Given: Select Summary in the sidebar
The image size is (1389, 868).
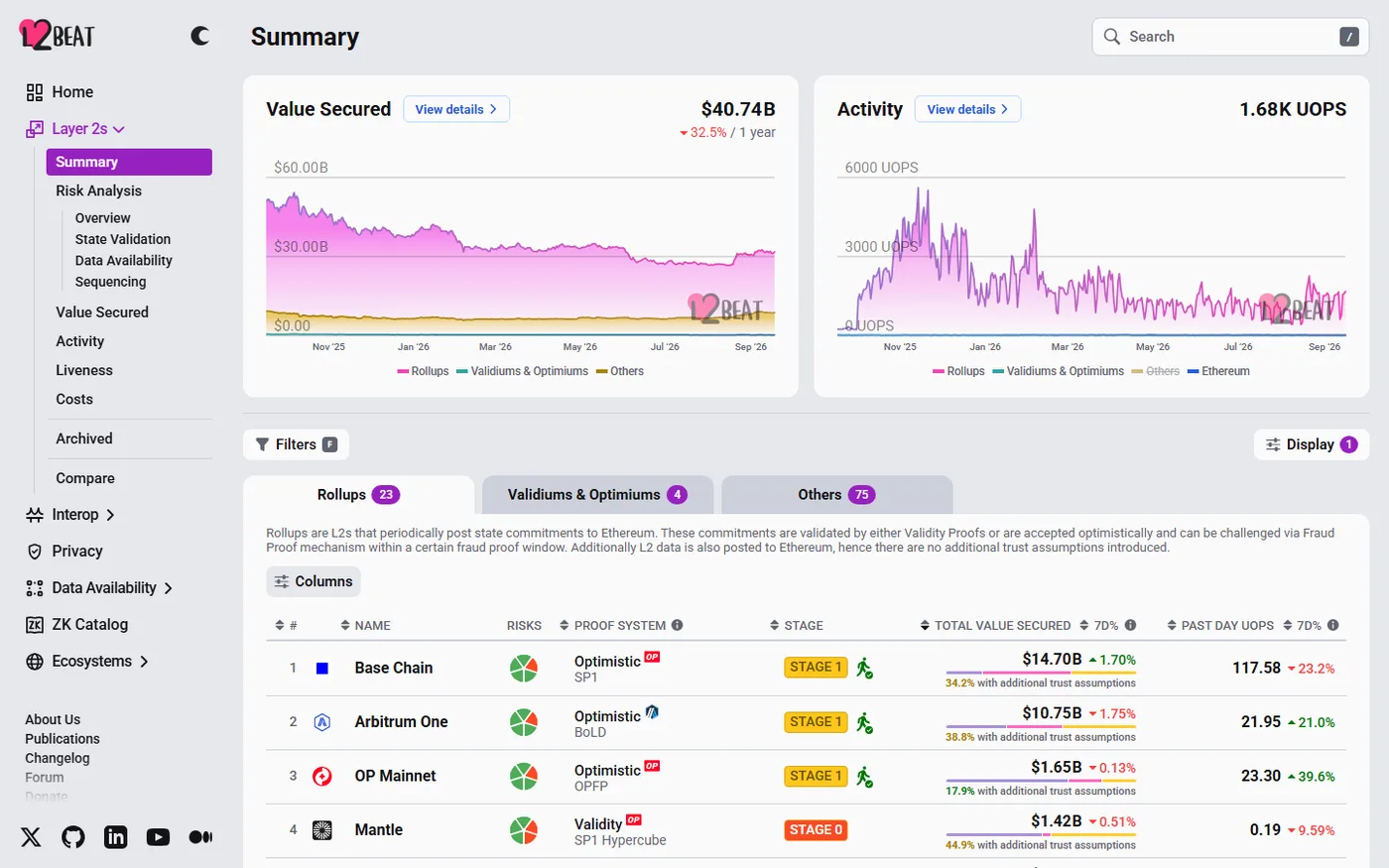Looking at the screenshot, I should point(129,162).
